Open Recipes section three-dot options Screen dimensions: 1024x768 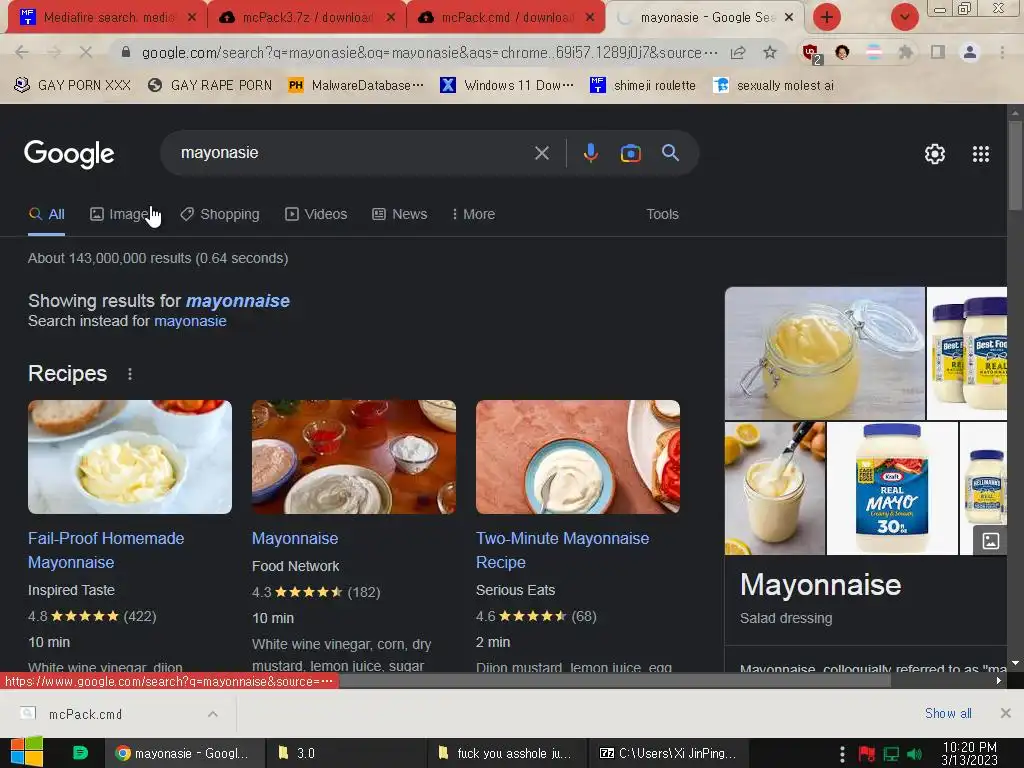(130, 374)
